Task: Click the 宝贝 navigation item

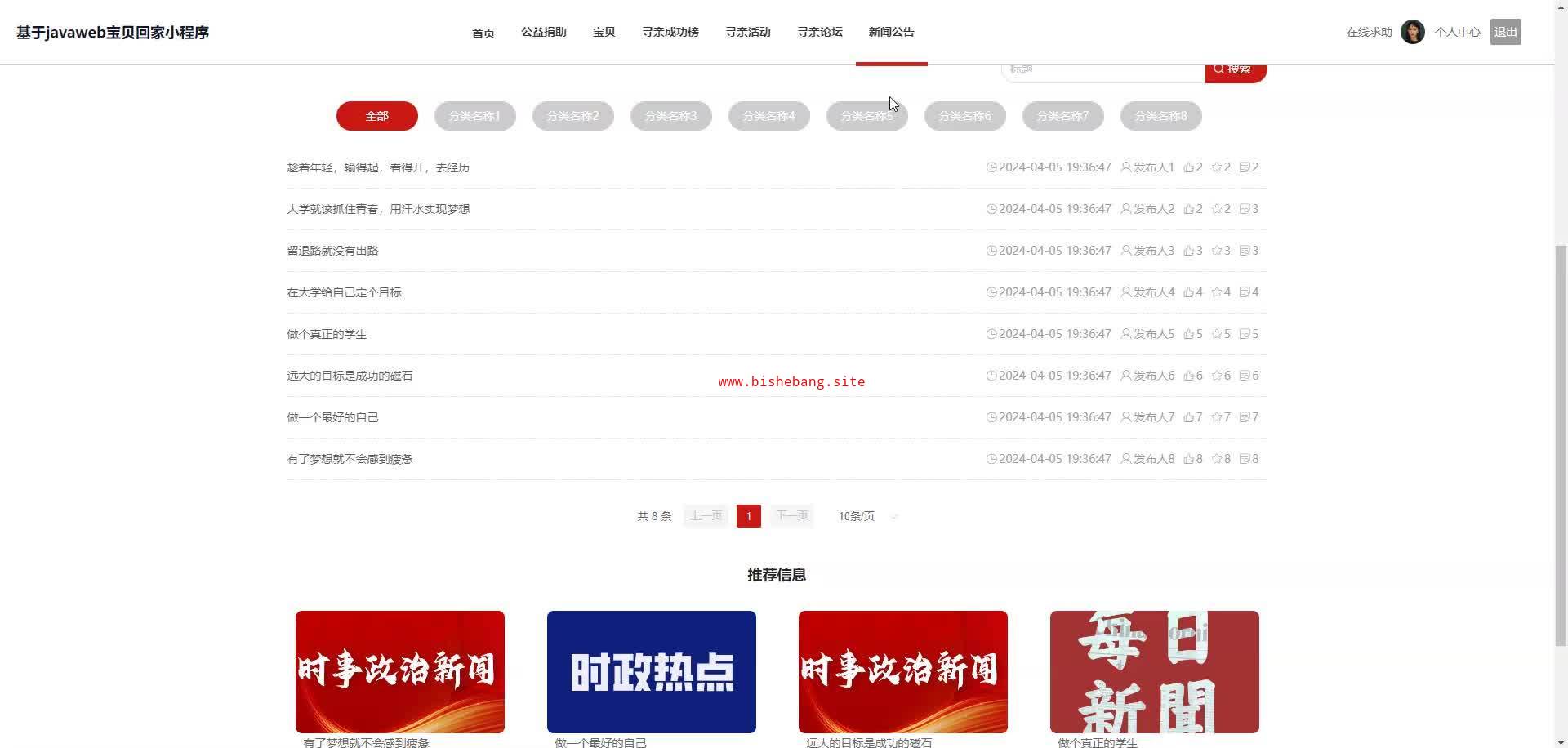Action: coord(604,32)
